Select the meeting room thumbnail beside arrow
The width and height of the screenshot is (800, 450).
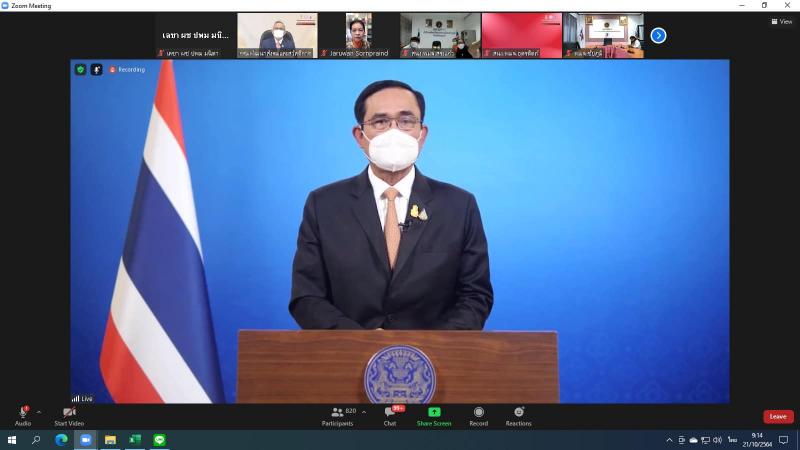(604, 35)
